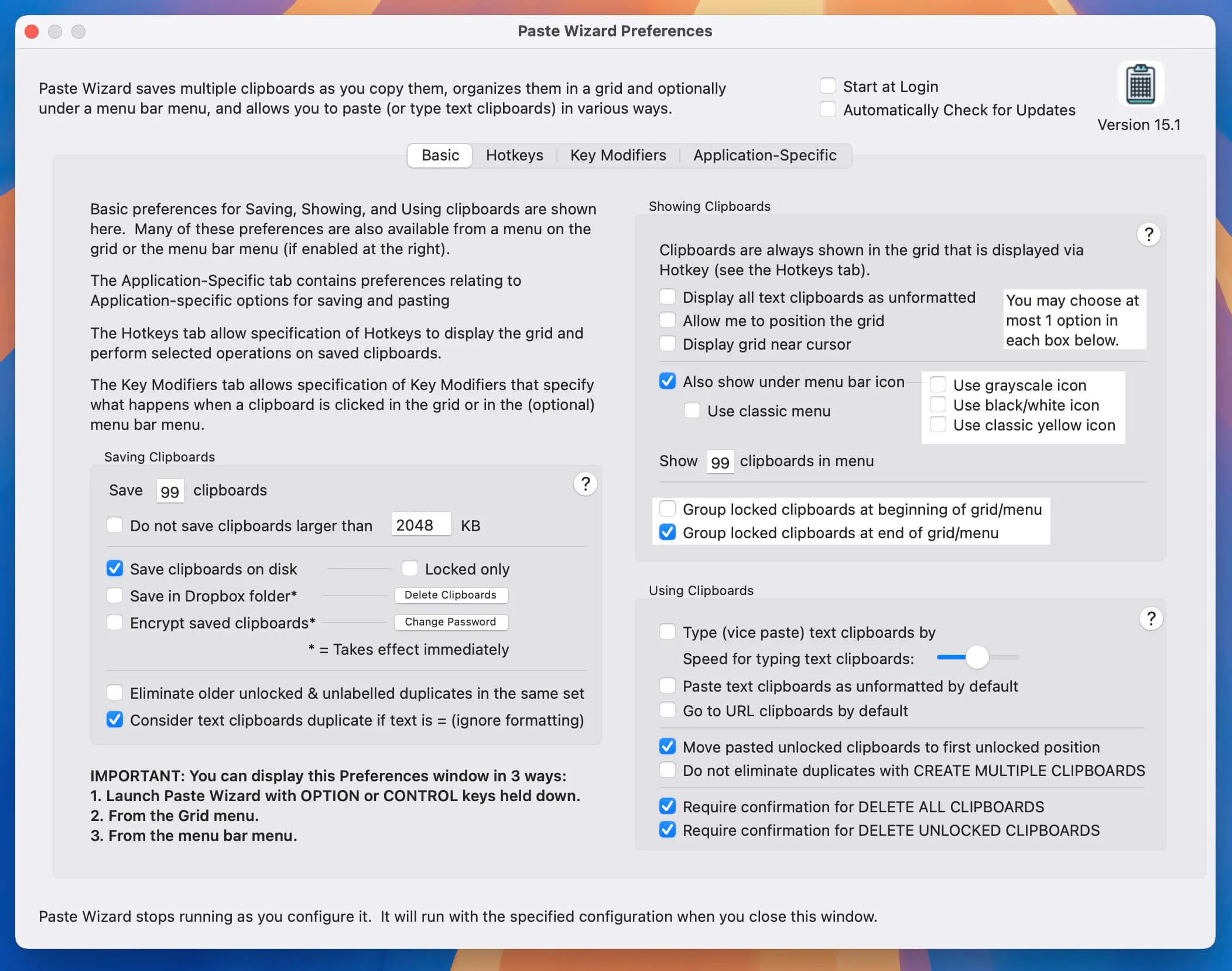Viewport: 1232px width, 971px height.
Task: Check Do not save clipboards larger than
Action: coord(114,525)
